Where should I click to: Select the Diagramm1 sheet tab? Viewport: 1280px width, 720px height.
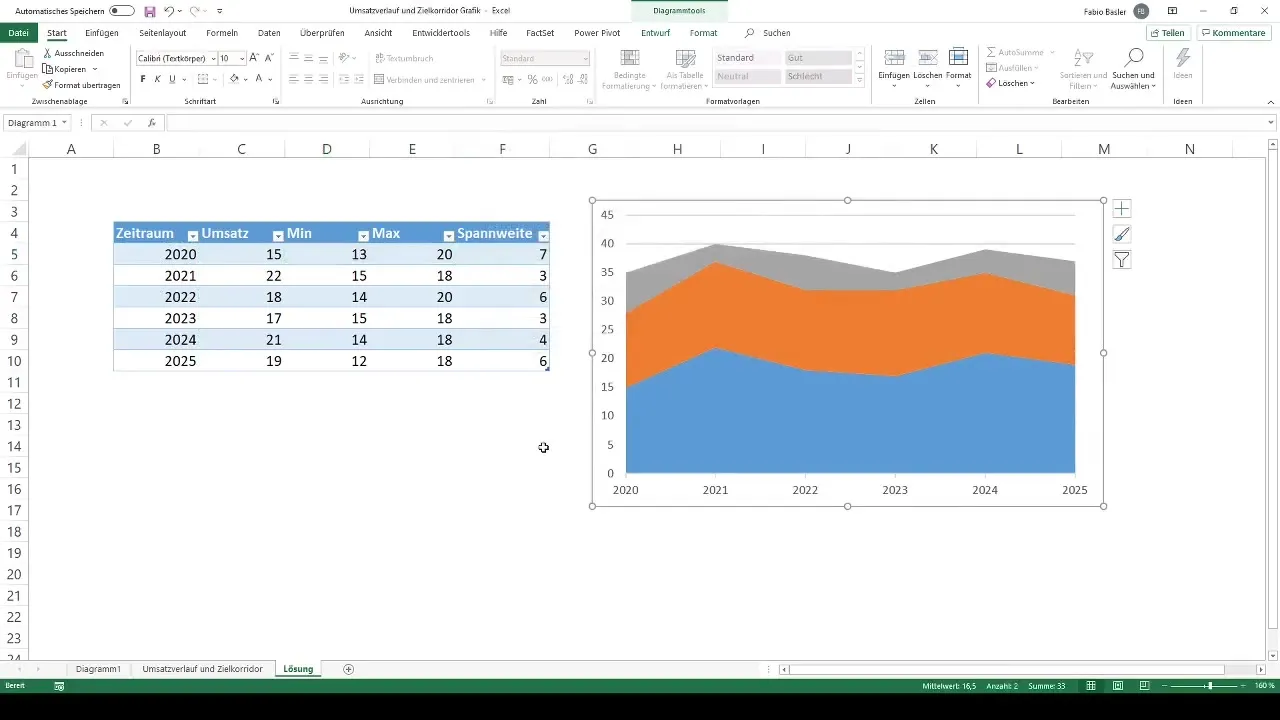(x=98, y=669)
